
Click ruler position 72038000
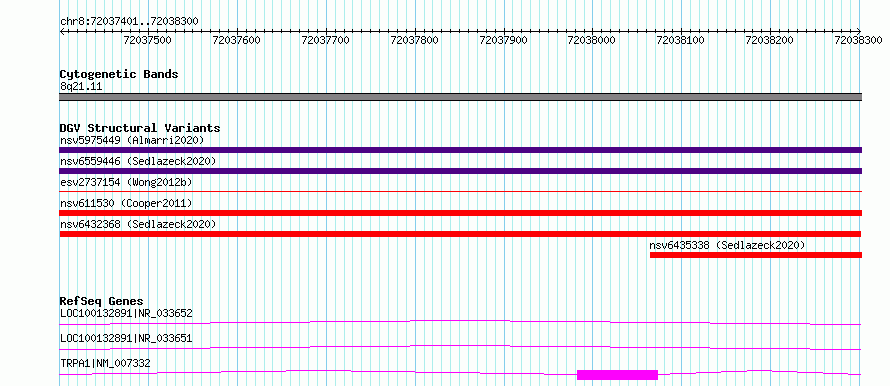point(592,40)
